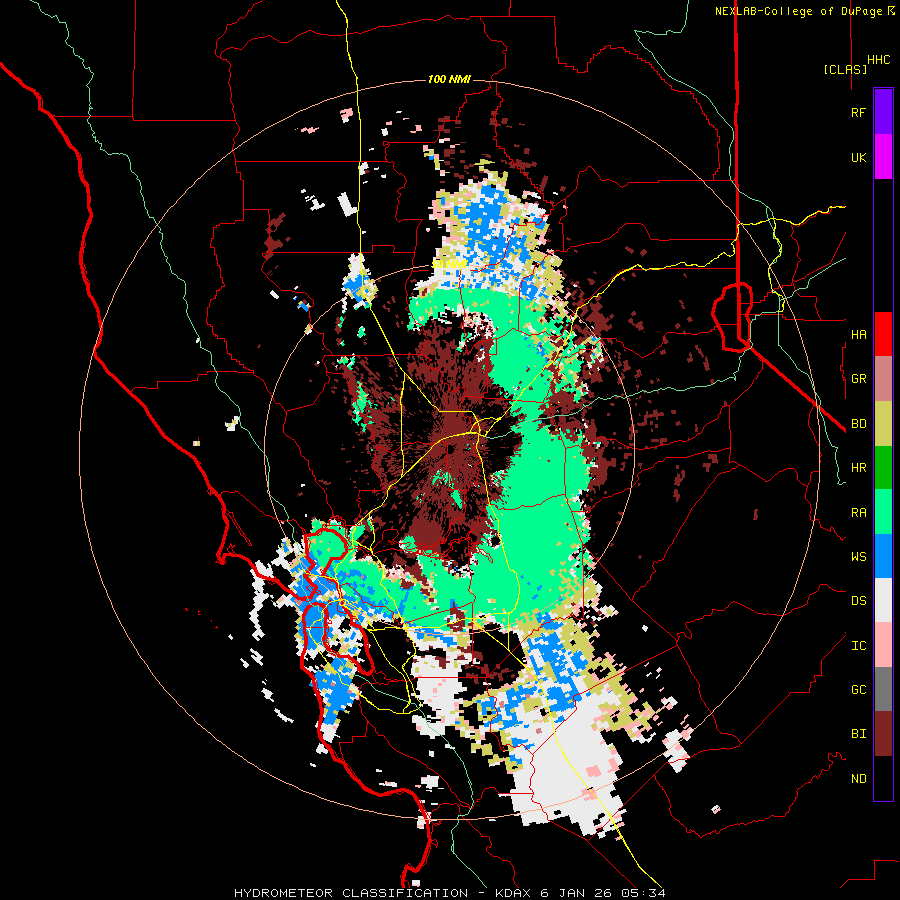The height and width of the screenshot is (900, 900).
Task: Click the IC legend label
Action: click(x=858, y=646)
